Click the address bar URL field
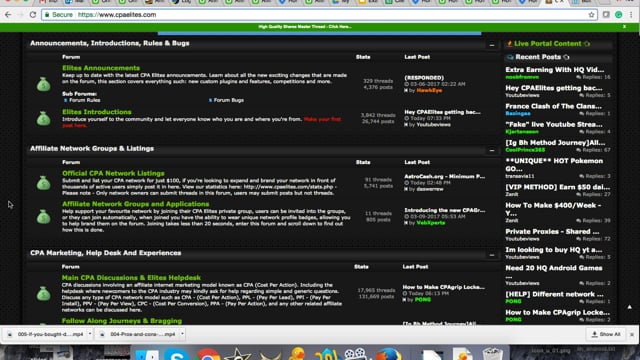Viewport: 640px width, 360px height. point(318,15)
